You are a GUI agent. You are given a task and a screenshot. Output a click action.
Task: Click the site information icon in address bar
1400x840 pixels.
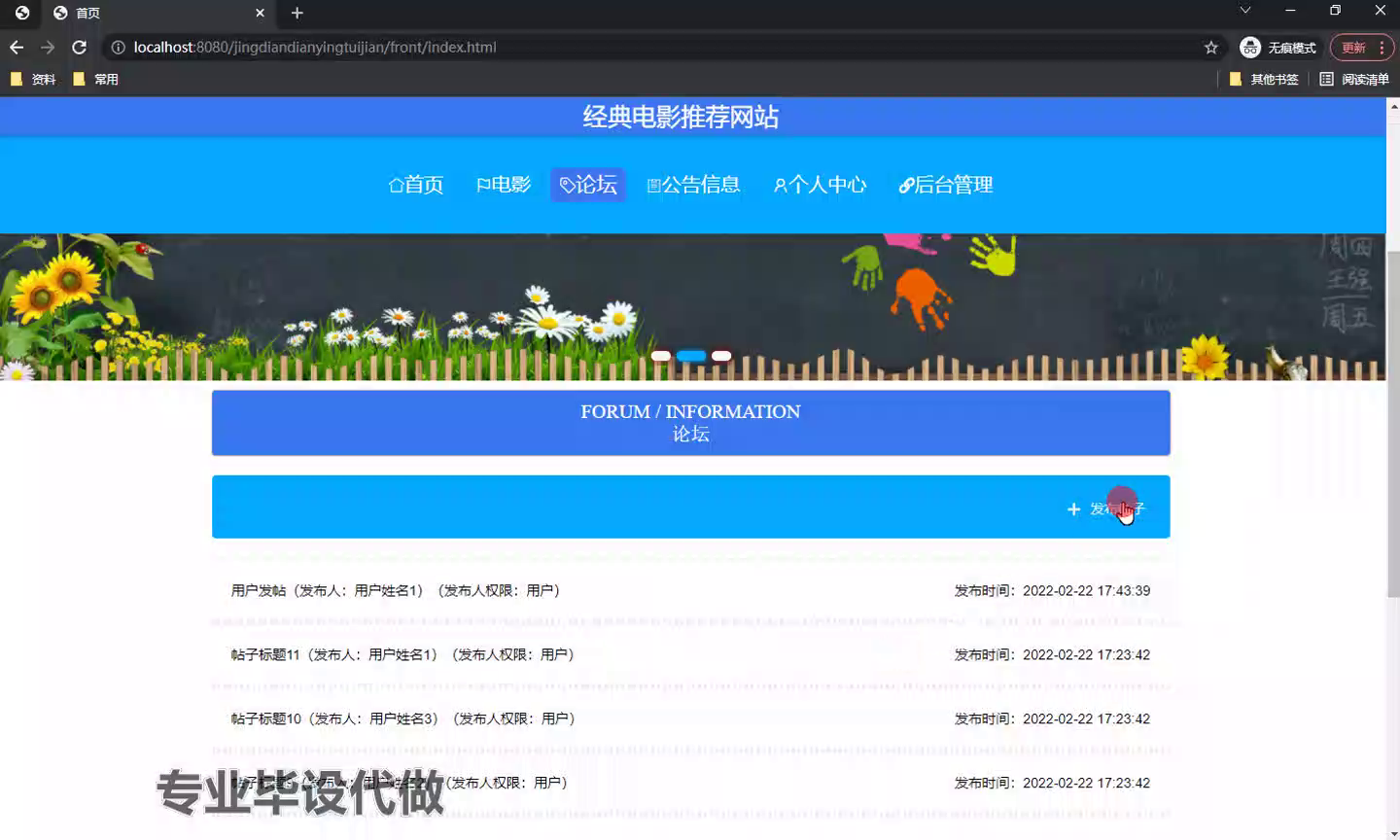(118, 47)
